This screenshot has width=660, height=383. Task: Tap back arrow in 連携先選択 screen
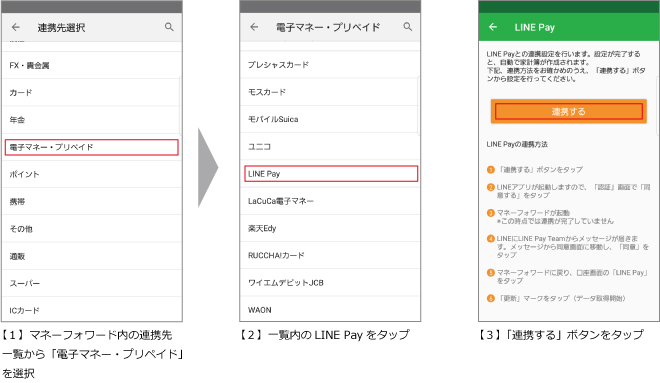pyautogui.click(x=16, y=27)
